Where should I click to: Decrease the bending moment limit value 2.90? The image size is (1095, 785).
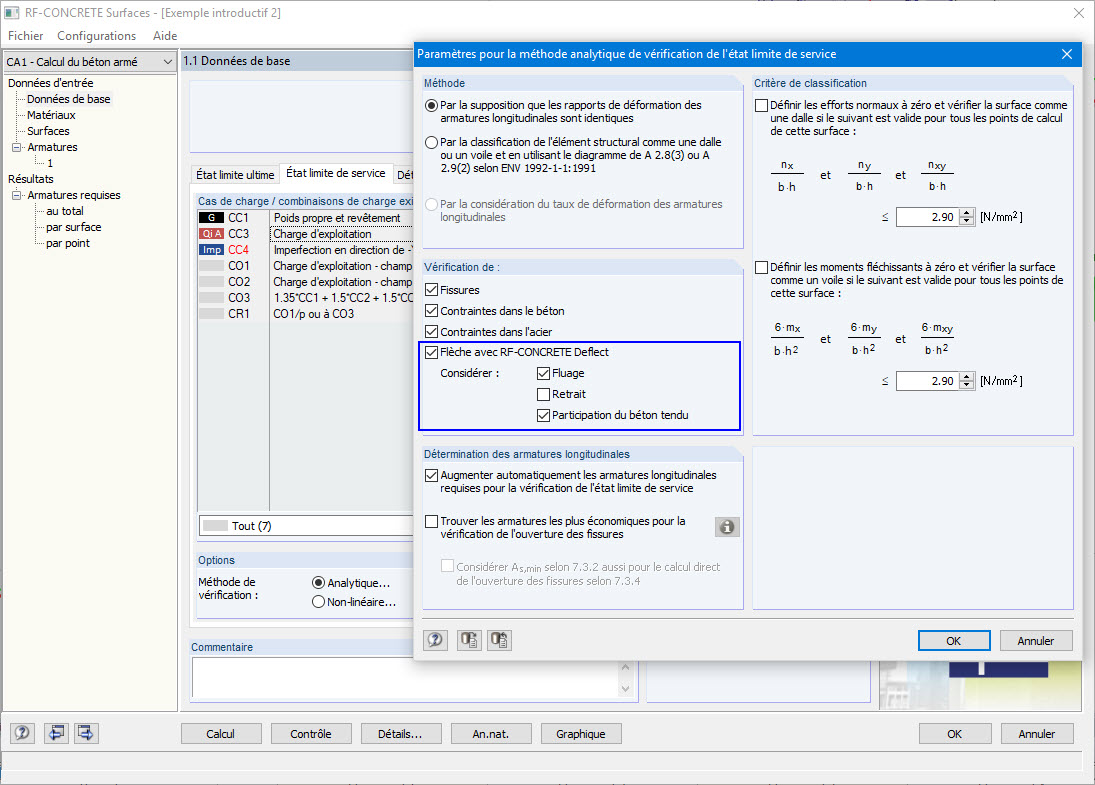point(967,386)
